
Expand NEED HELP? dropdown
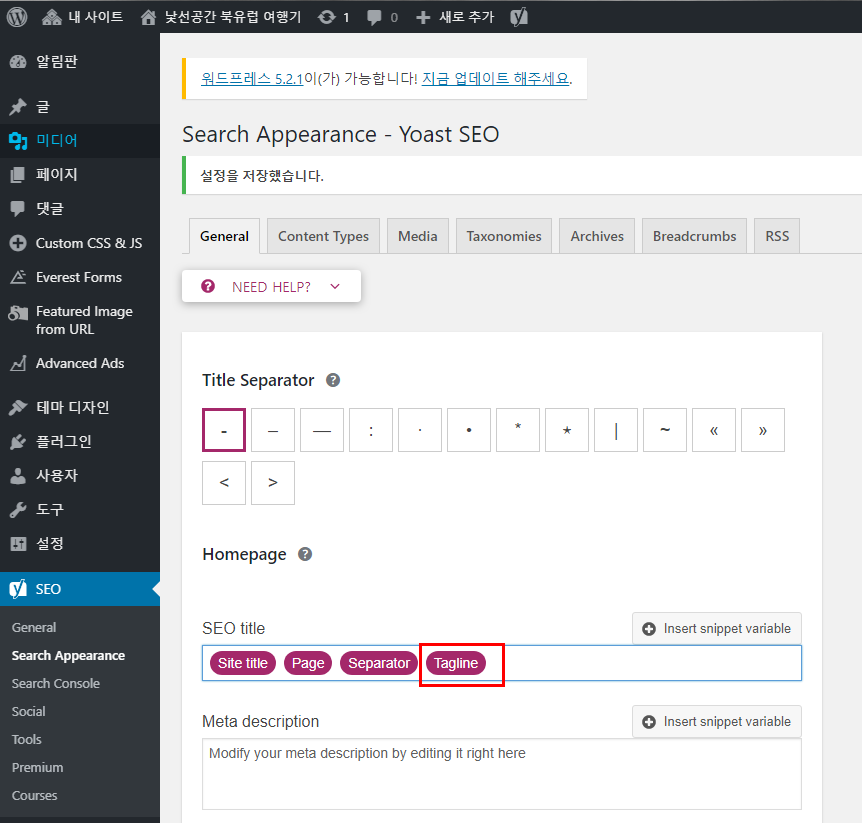tap(272, 286)
